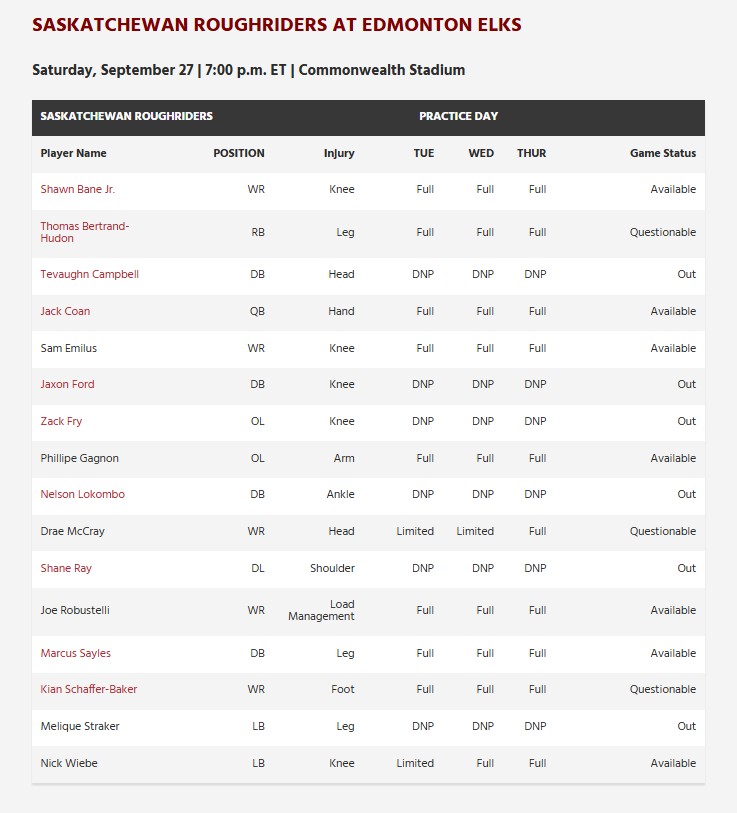Click the POSITION column header
This screenshot has height=813, width=737.
[238, 153]
